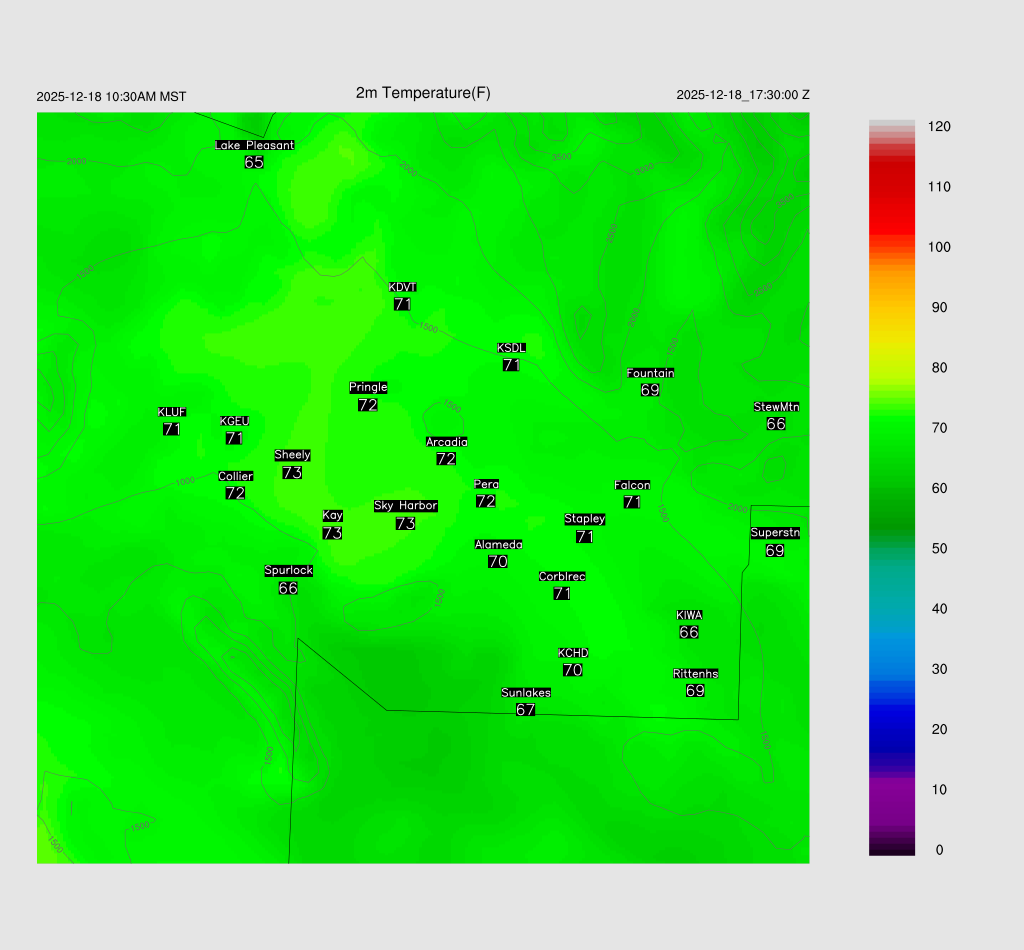Click the Sunlakes station label
The width and height of the screenshot is (1024, 950).
[x=526, y=693]
